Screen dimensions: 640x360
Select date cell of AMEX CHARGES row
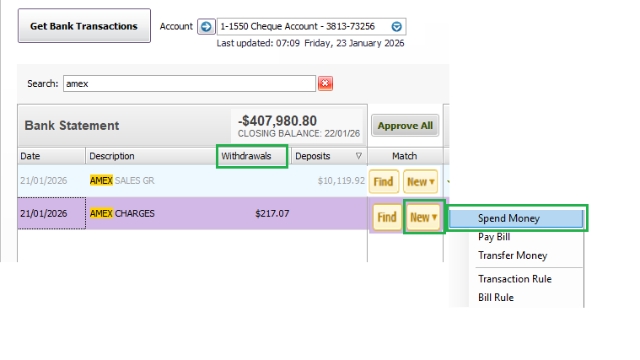click(52, 213)
